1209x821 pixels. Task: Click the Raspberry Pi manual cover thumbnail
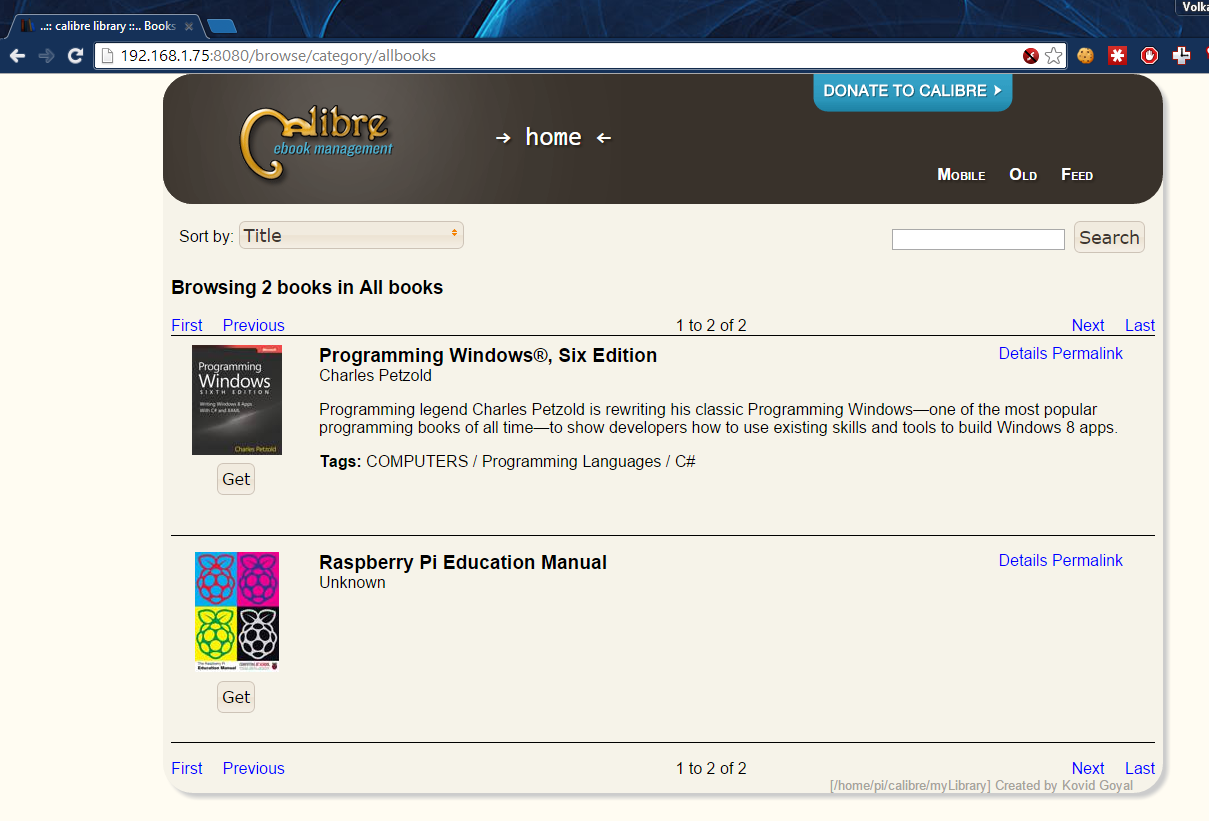(237, 611)
